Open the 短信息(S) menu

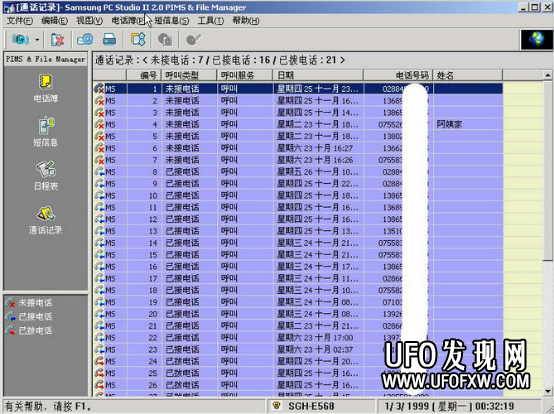coord(172,21)
